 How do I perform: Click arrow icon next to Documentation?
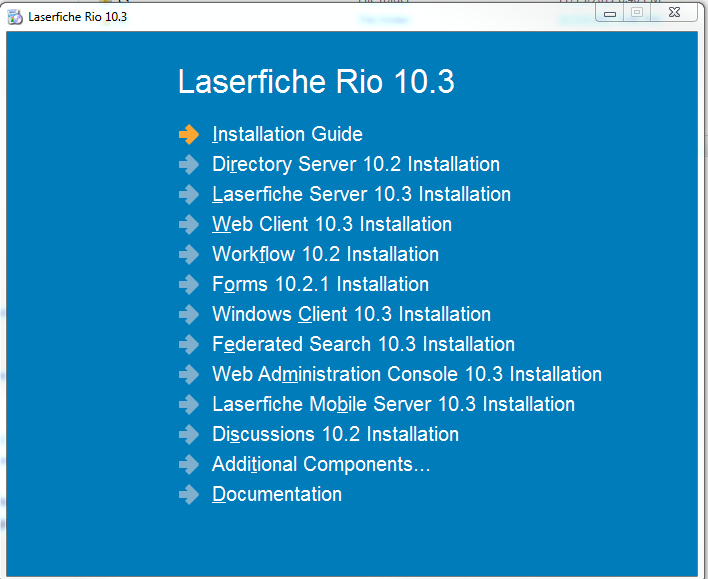[x=189, y=495]
